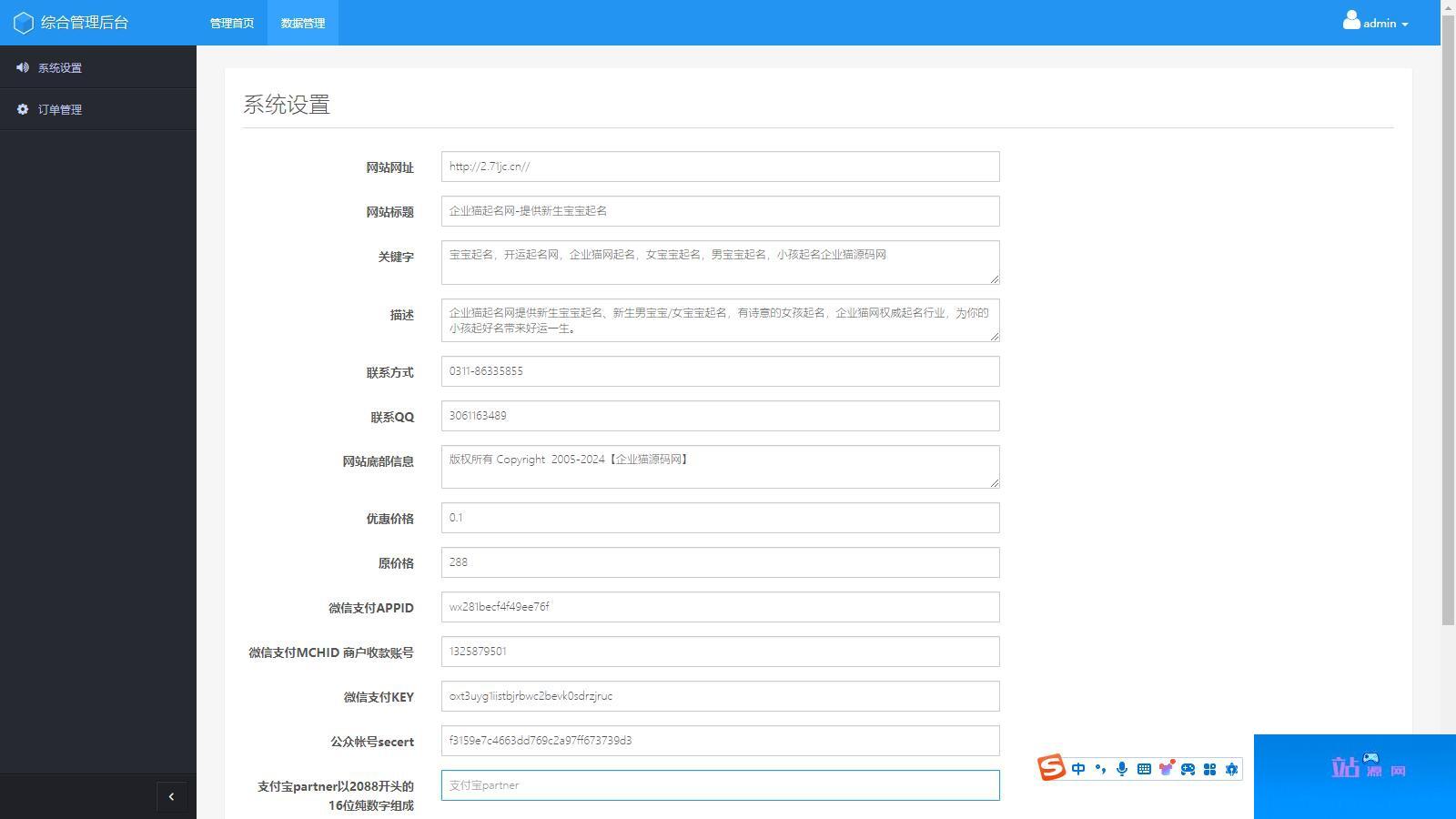1456x819 pixels.
Task: Open the 管理首页 tab
Action: pos(232,23)
